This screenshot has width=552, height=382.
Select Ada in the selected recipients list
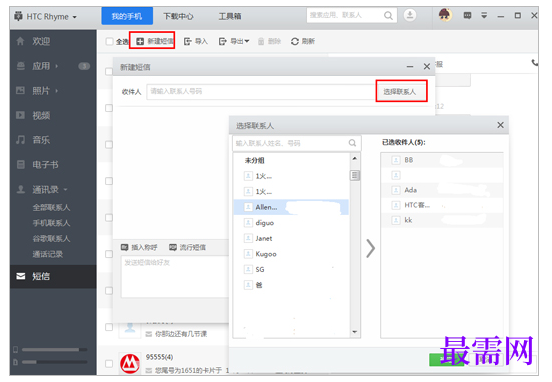[442, 190]
